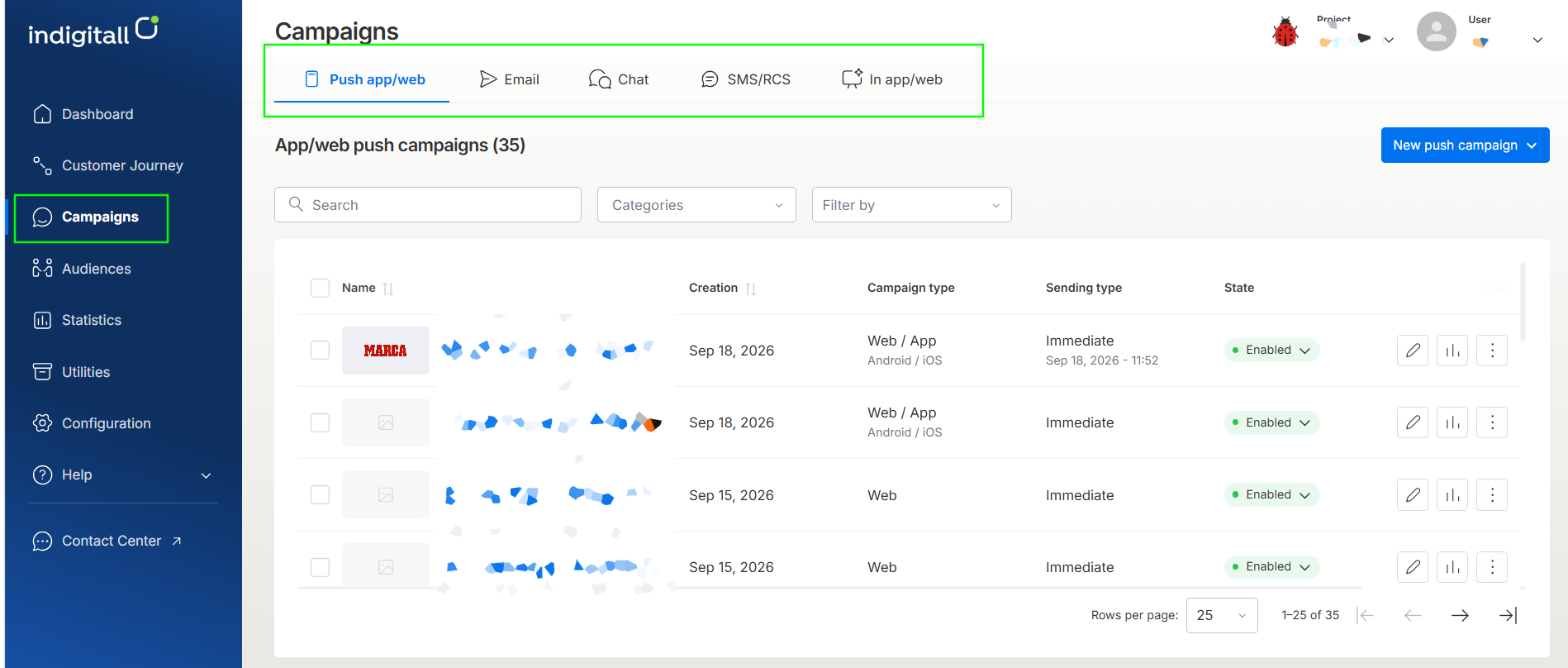Viewport: 1568px width, 668px height.
Task: Open statistics for second Sep 18 campaign
Action: coord(1452,422)
